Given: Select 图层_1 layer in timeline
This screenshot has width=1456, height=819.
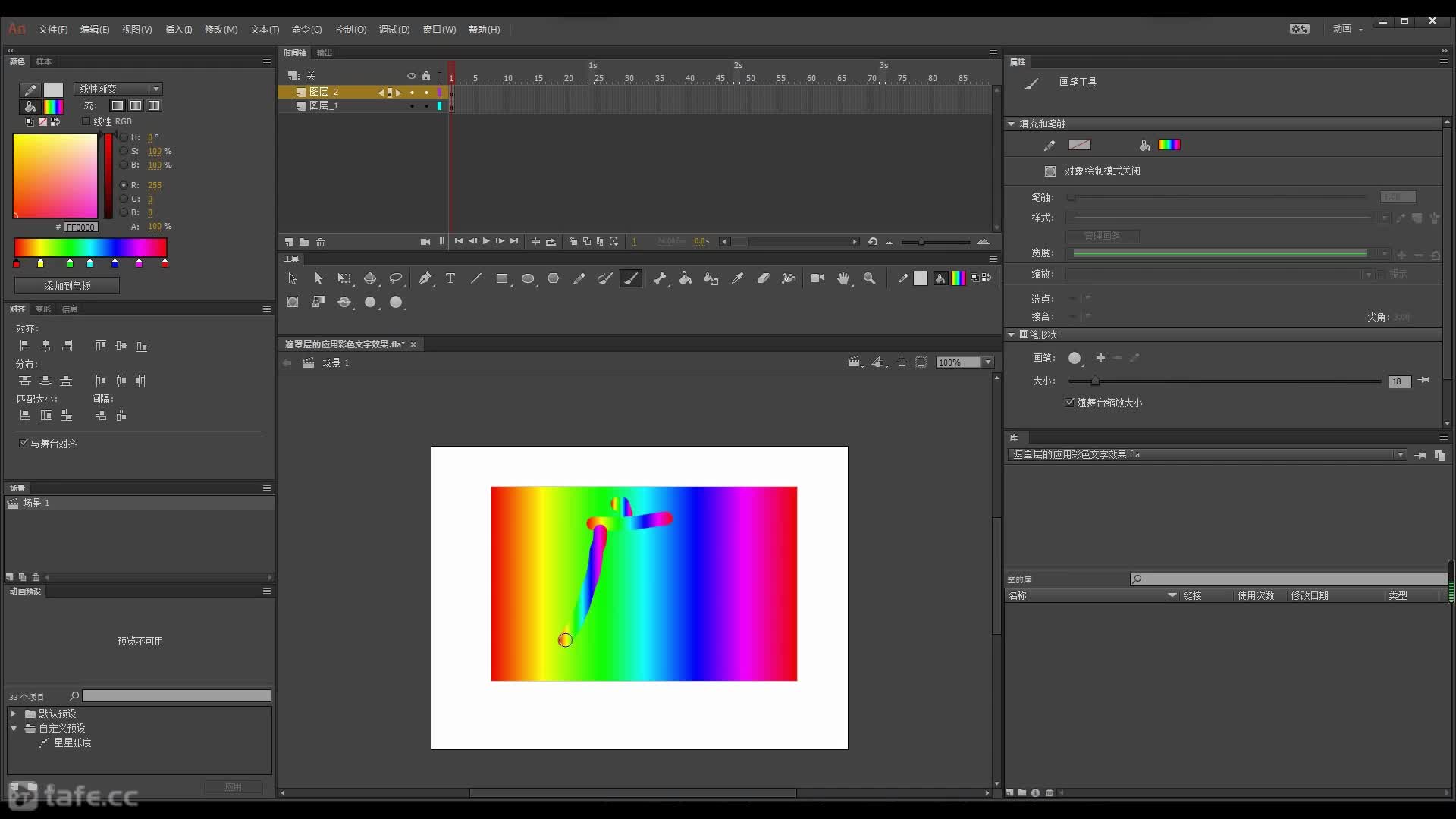Looking at the screenshot, I should pos(324,105).
